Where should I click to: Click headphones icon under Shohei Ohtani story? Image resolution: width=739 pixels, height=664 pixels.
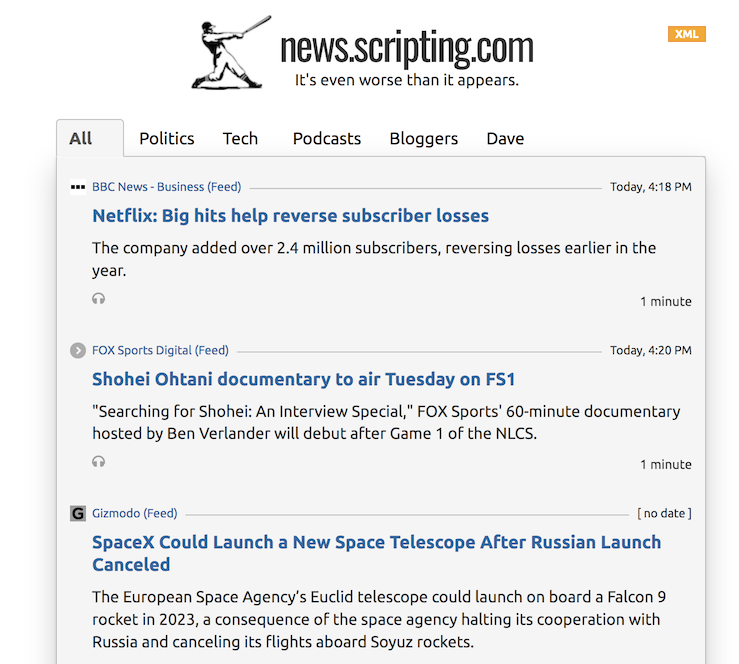tap(99, 461)
